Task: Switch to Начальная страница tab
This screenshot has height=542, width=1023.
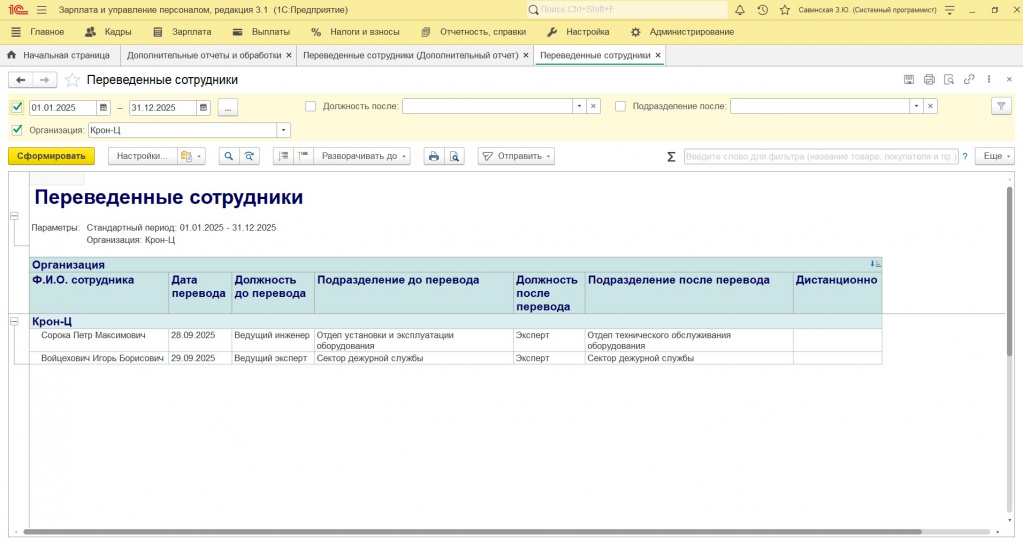Action: (59, 55)
